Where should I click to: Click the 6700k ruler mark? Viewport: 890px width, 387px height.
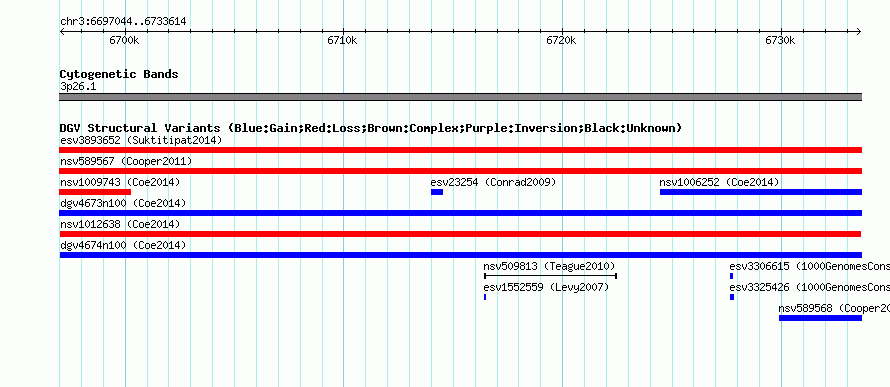[x=125, y=40]
